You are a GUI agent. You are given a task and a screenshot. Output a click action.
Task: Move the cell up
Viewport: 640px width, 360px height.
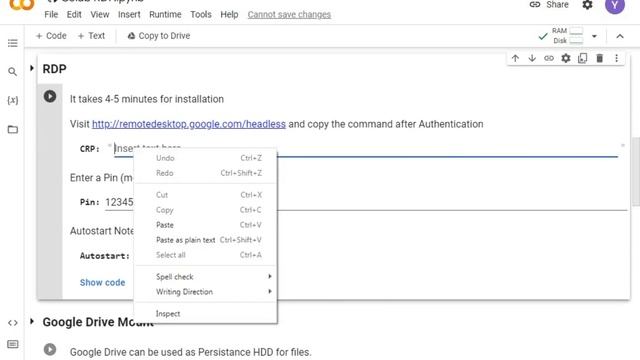[x=515, y=58]
